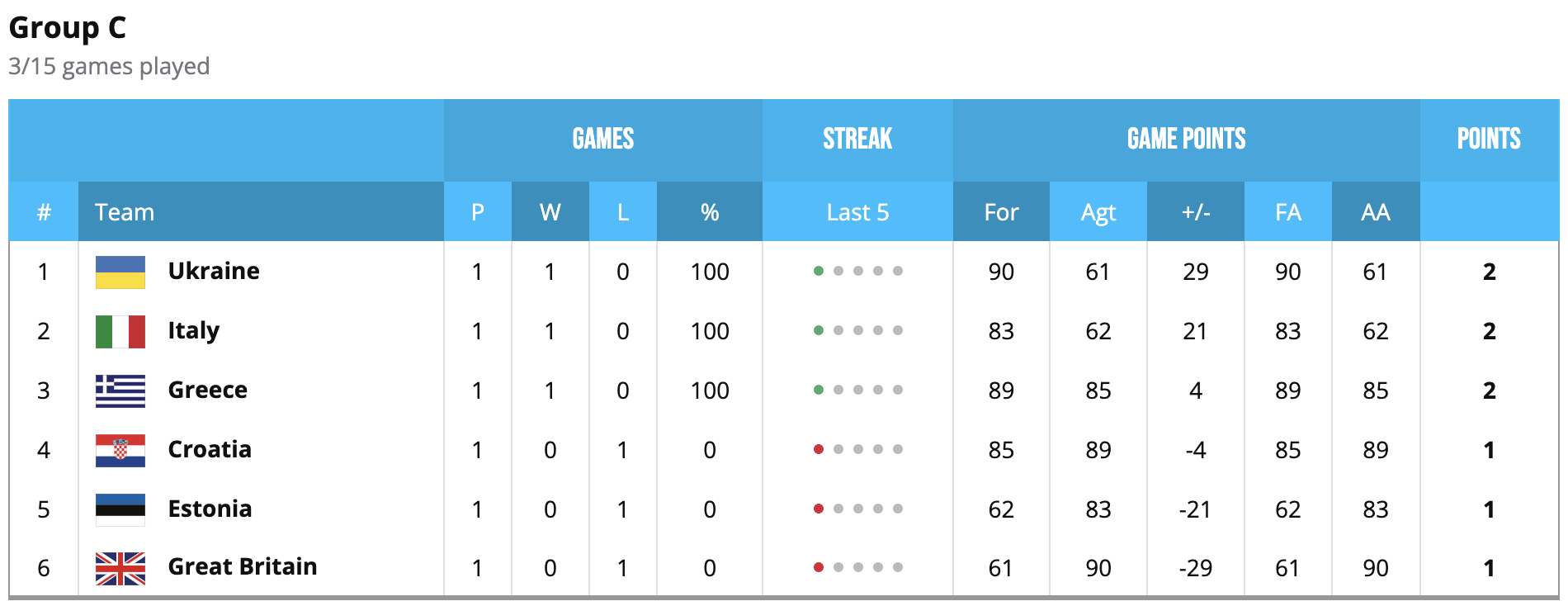Click the For column header
Viewport: 1568px width, 606px height.
point(1001,212)
